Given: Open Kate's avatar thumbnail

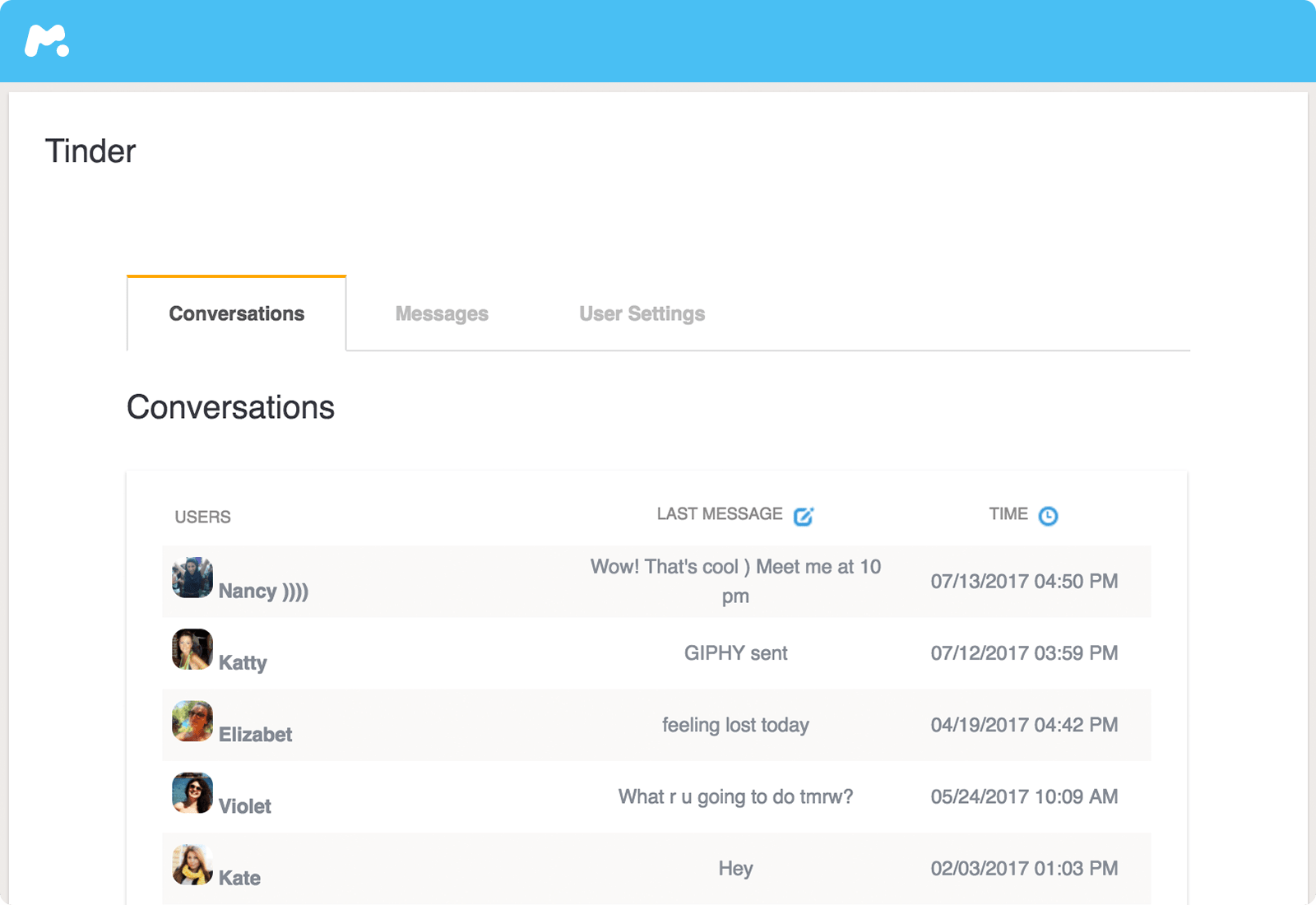Looking at the screenshot, I should 192,864.
